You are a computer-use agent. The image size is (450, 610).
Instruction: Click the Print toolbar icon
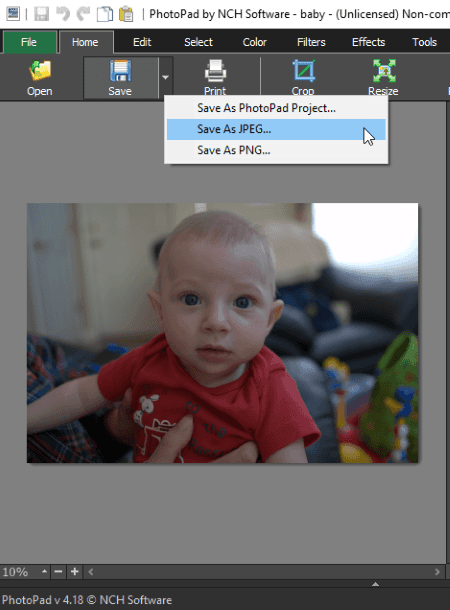point(215,70)
